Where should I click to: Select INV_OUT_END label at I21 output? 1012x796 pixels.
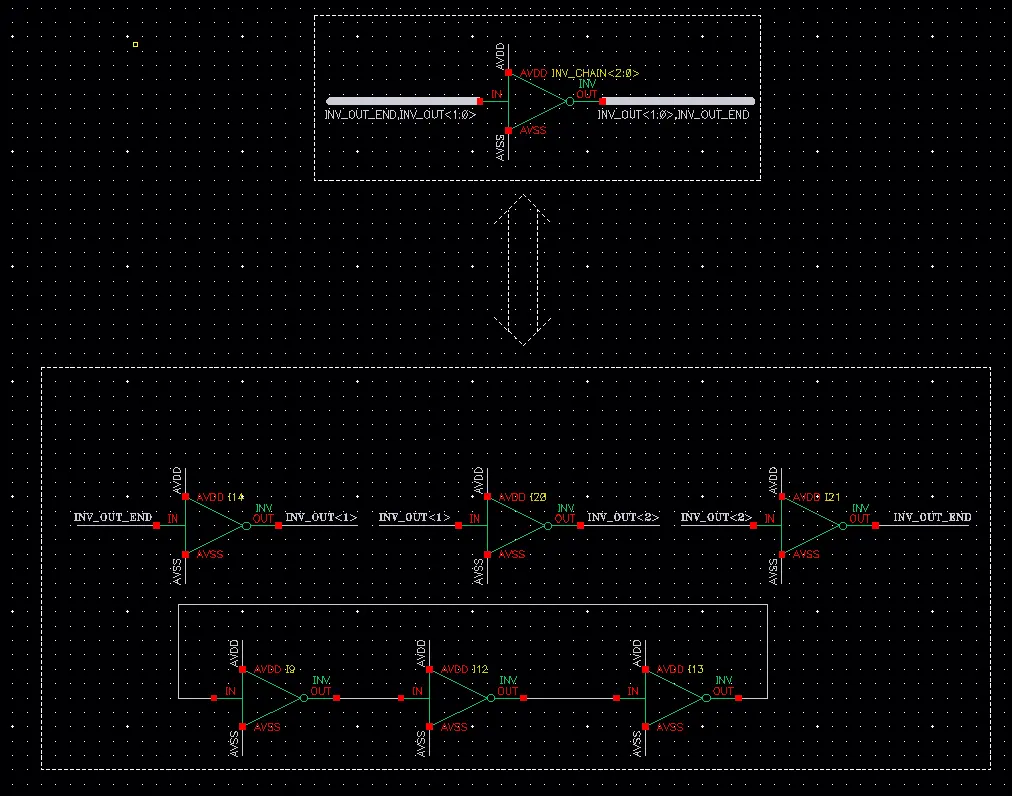[932, 517]
